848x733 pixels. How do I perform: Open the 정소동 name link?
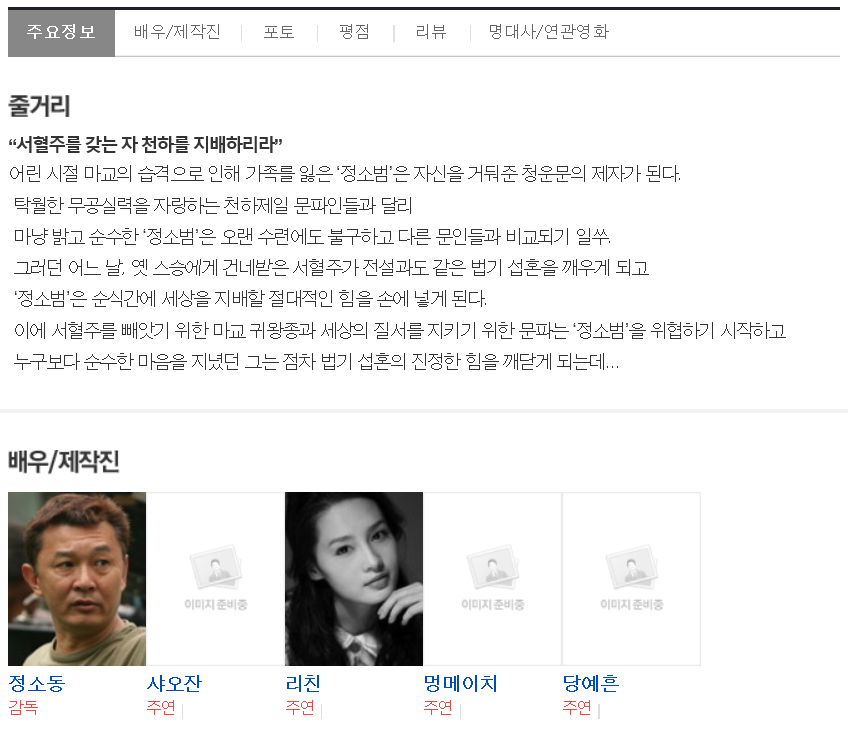37,684
